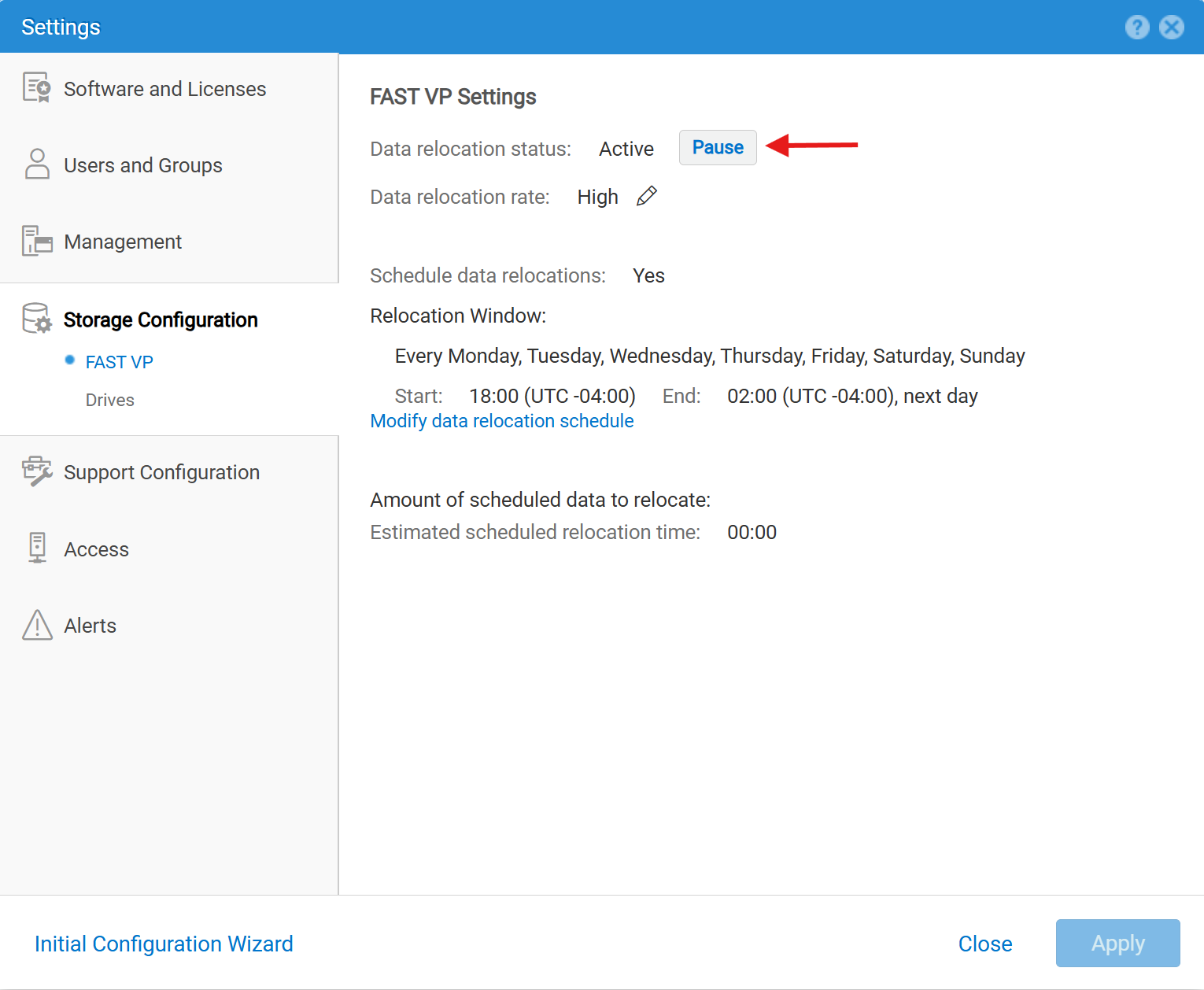Click the Storage Configuration database icon
The image size is (1204, 990).
point(36,320)
